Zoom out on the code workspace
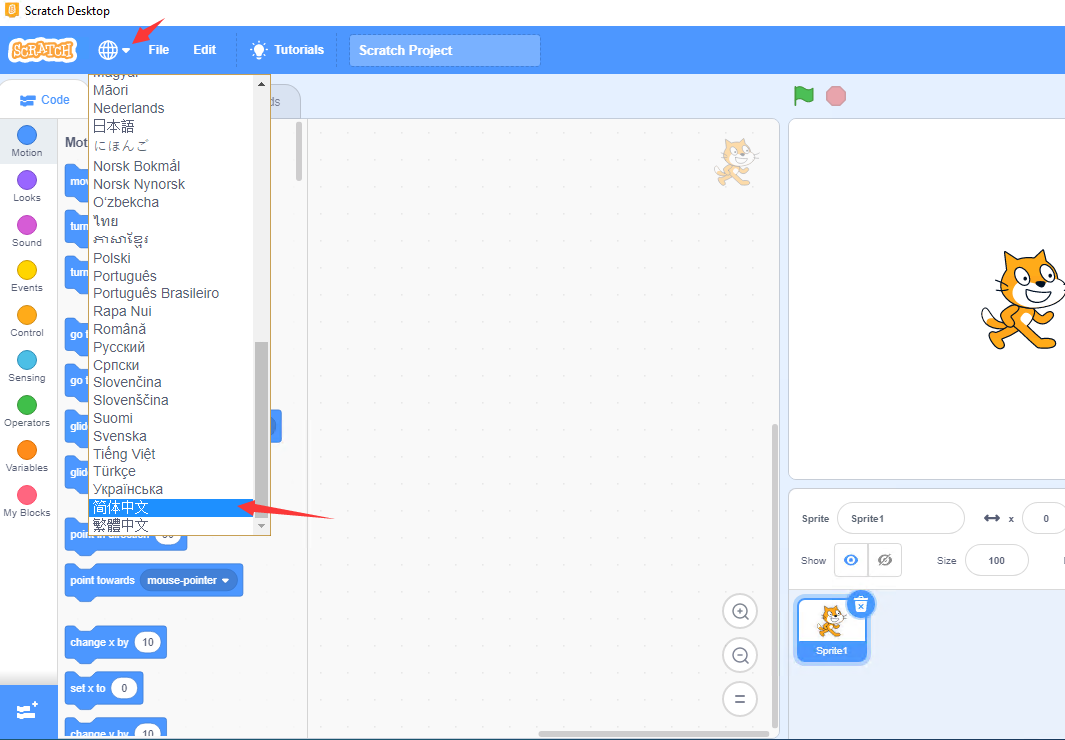The height and width of the screenshot is (740, 1065). [740, 656]
